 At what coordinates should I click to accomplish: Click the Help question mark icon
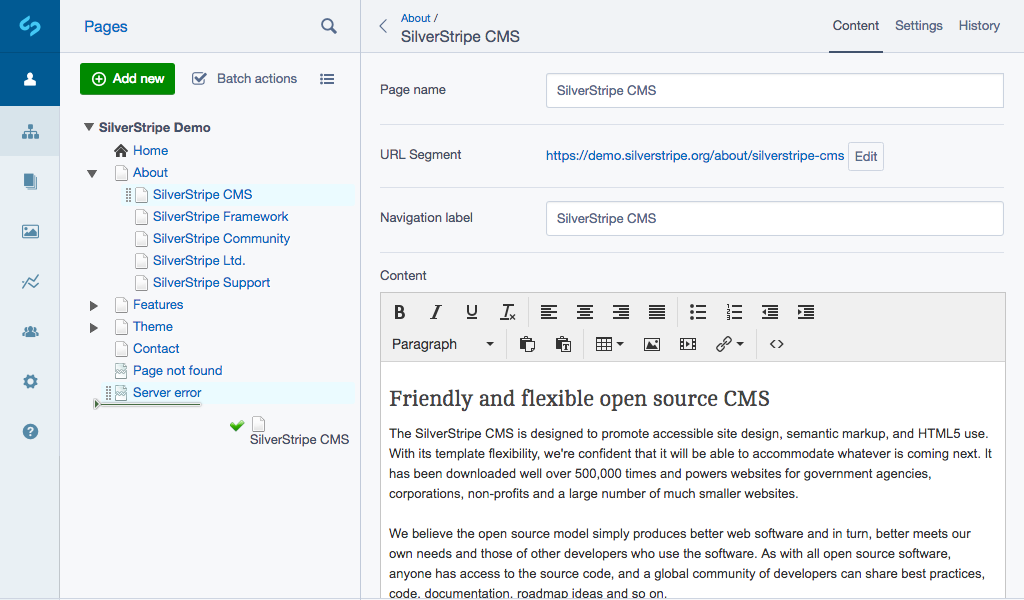pos(30,431)
